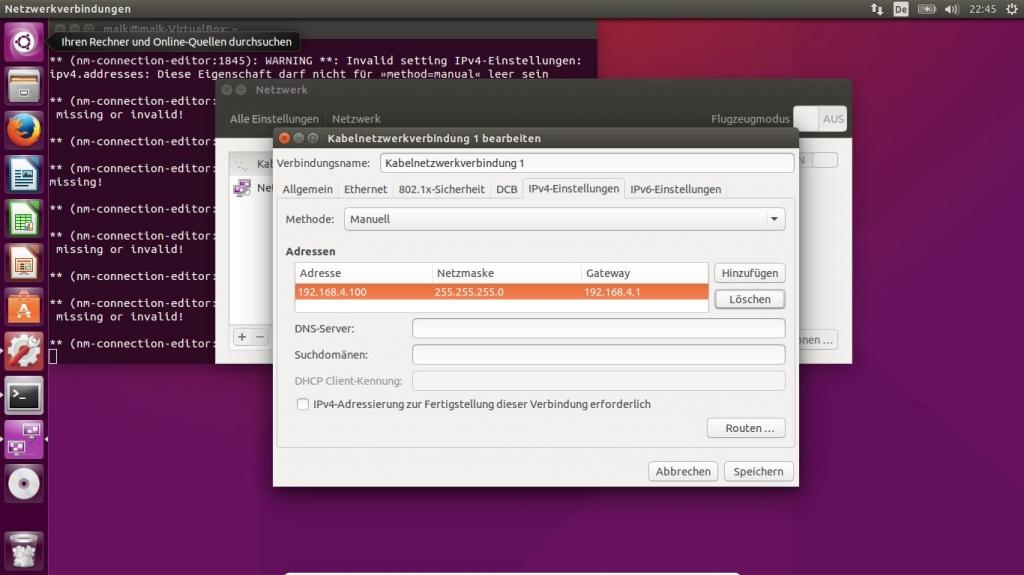Open LibreOffice Calc from the launcher
1024x575 pixels.
pos(24,218)
